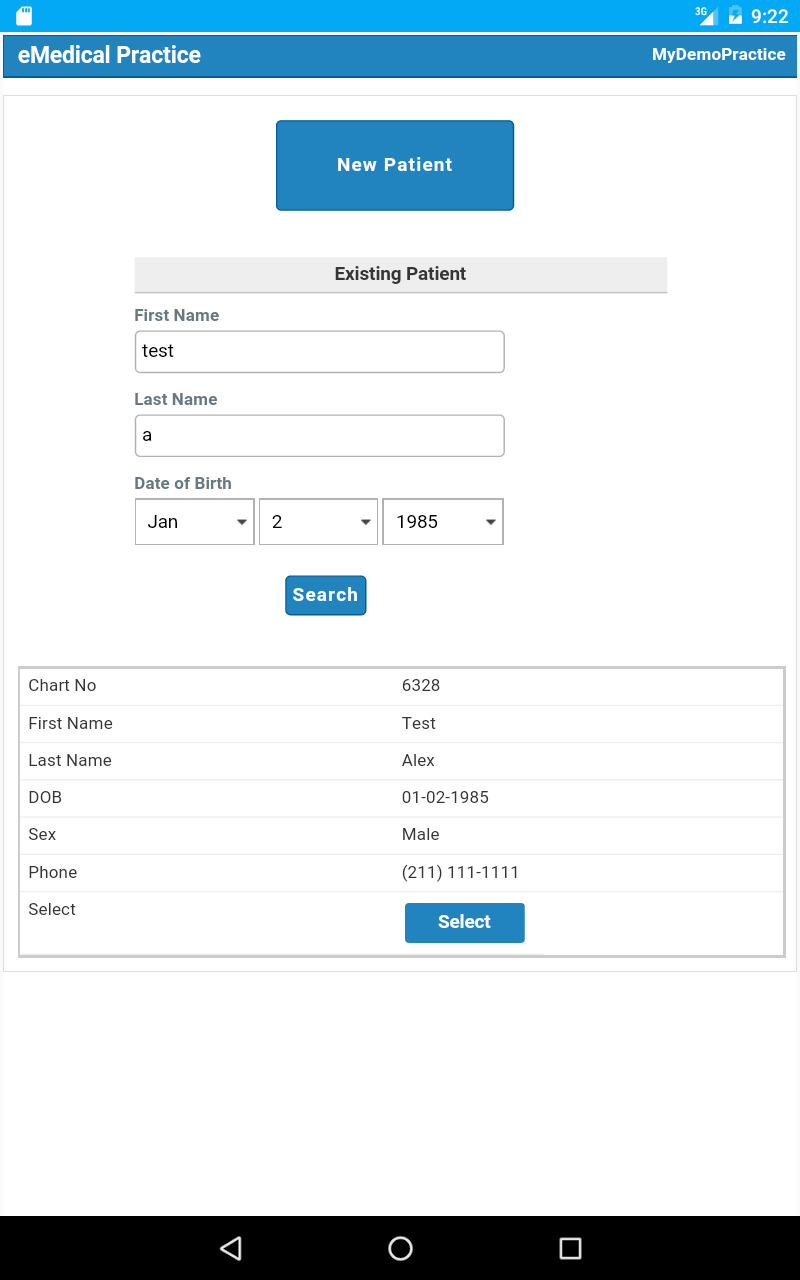
Task: Click the Last Name field containing a
Action: point(319,435)
